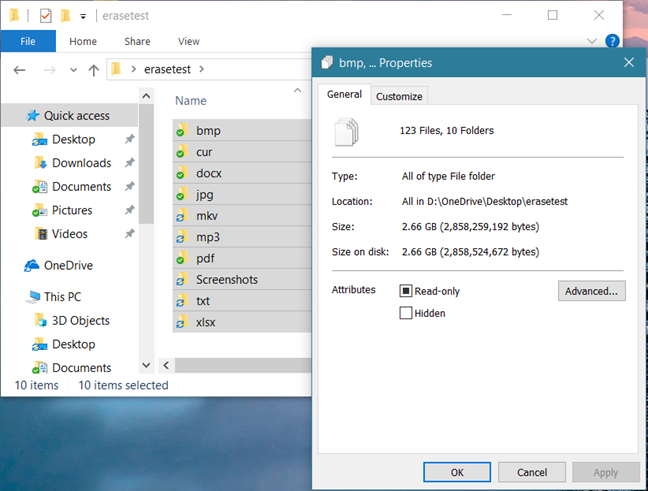648x491 pixels.
Task: Click the Back arrow navigation icon
Action: tap(20, 70)
